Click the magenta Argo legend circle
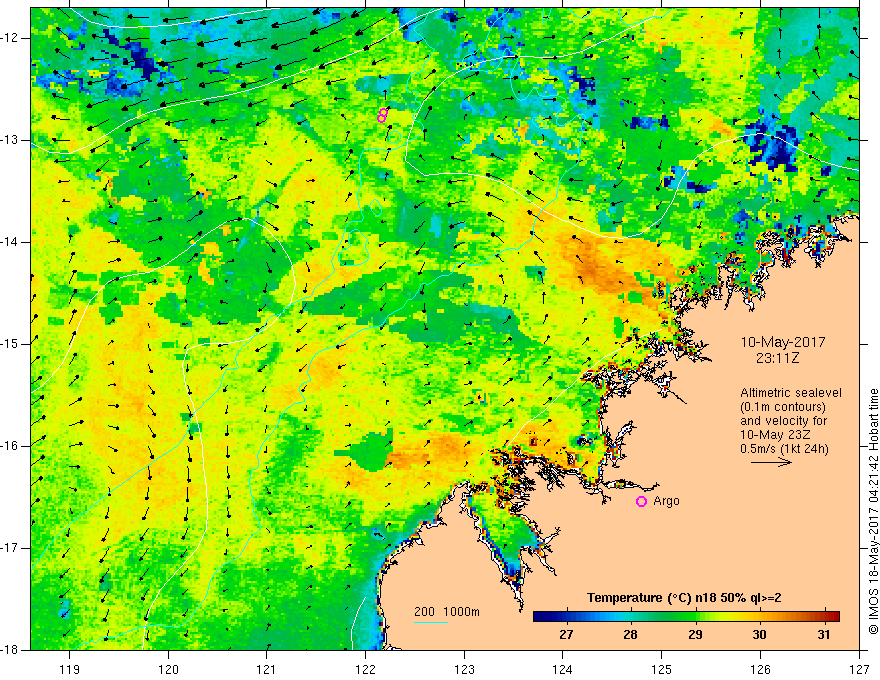The height and width of the screenshot is (680, 880). pyautogui.click(x=641, y=502)
